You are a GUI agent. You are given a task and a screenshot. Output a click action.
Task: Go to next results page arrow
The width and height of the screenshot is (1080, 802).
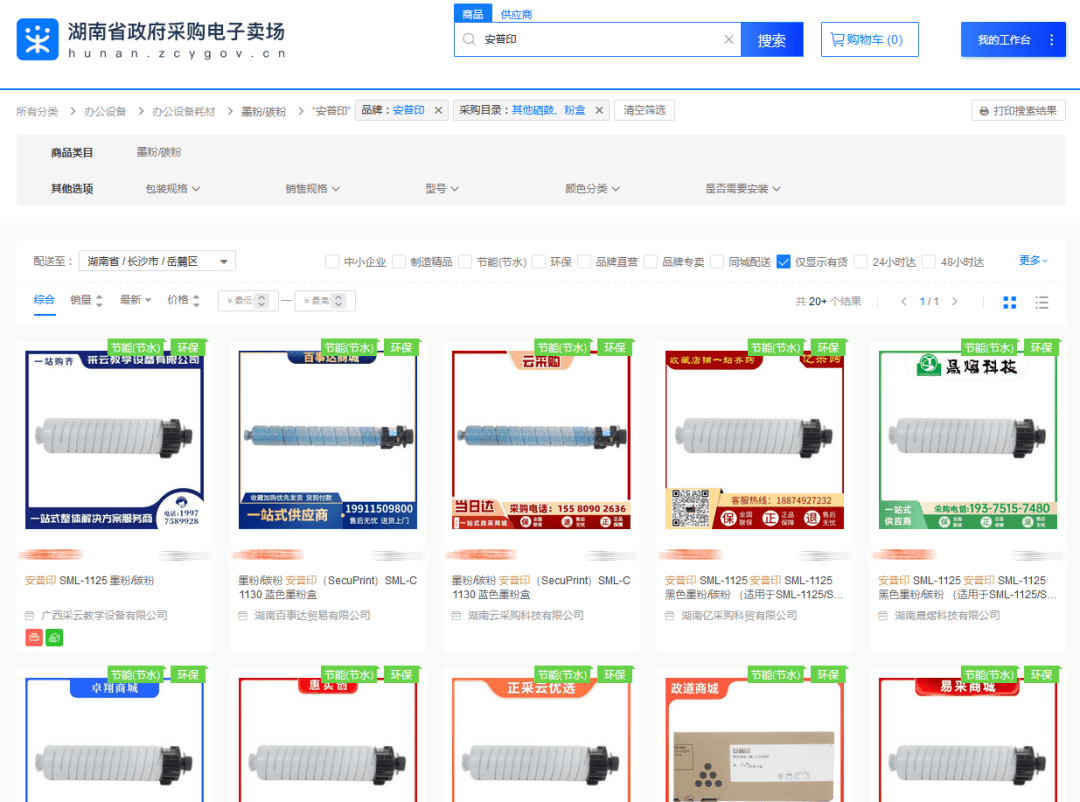(955, 301)
